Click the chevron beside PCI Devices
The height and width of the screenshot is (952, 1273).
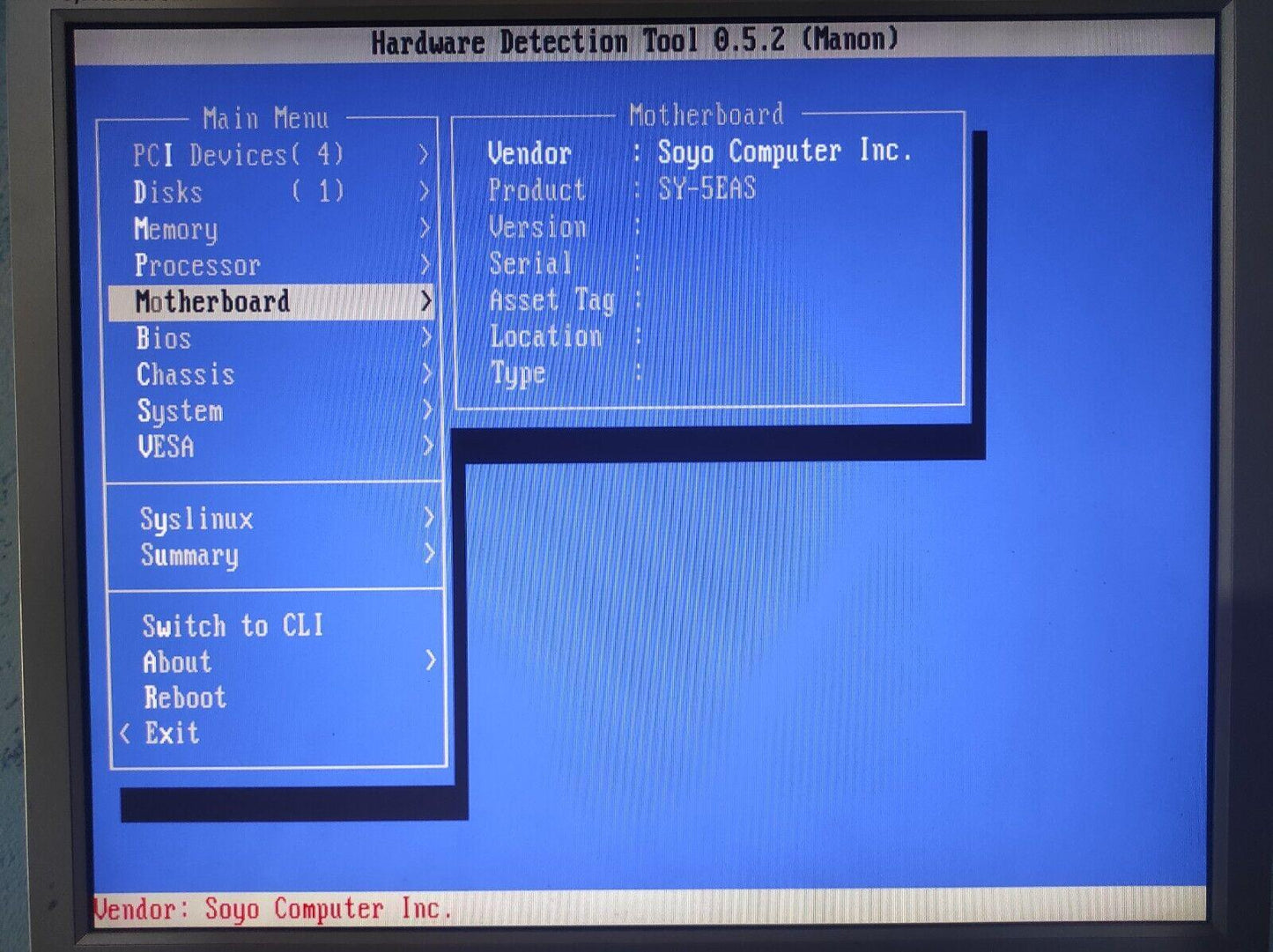coord(424,155)
